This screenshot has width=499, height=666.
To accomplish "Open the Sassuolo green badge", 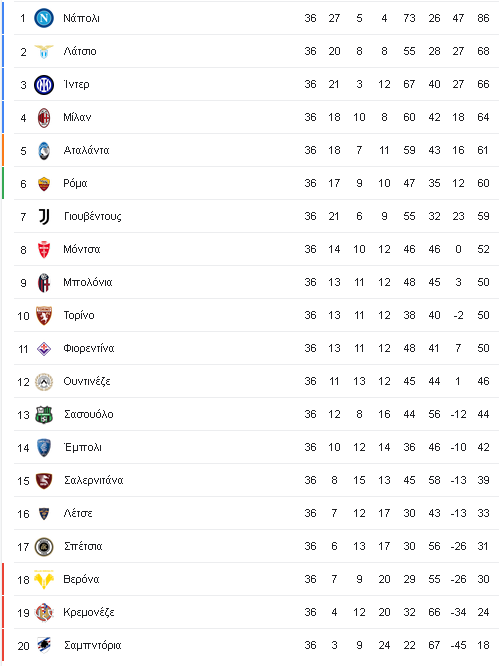I will pyautogui.click(x=44, y=415).
